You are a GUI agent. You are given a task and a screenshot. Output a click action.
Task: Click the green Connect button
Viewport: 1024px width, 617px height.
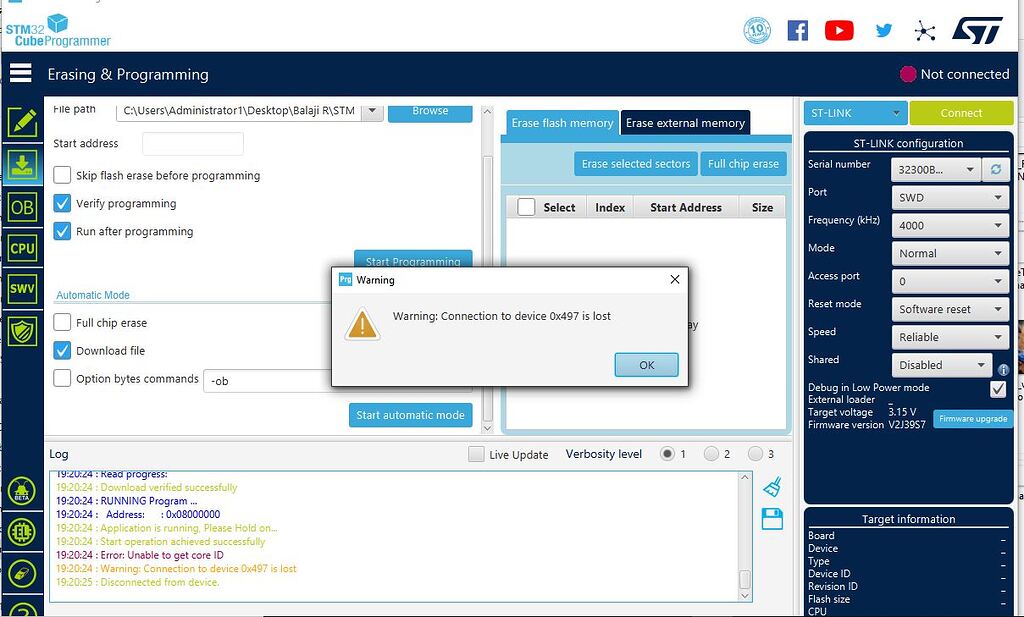tap(961, 113)
